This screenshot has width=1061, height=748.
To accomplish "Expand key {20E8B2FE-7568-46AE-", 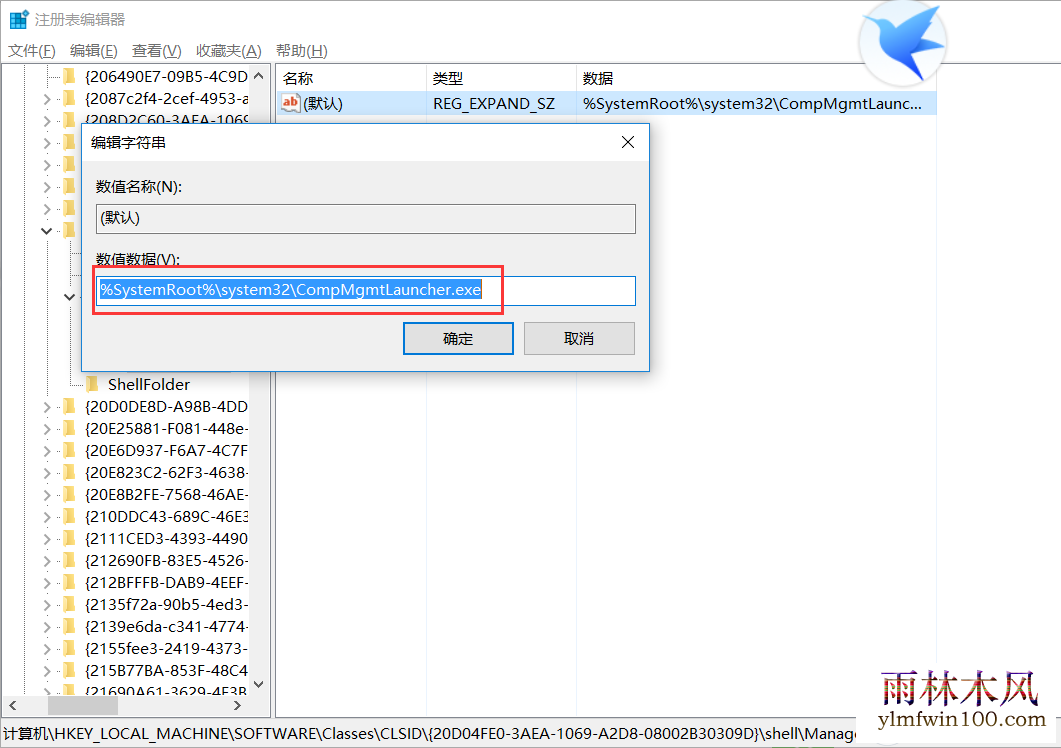I will [x=47, y=495].
